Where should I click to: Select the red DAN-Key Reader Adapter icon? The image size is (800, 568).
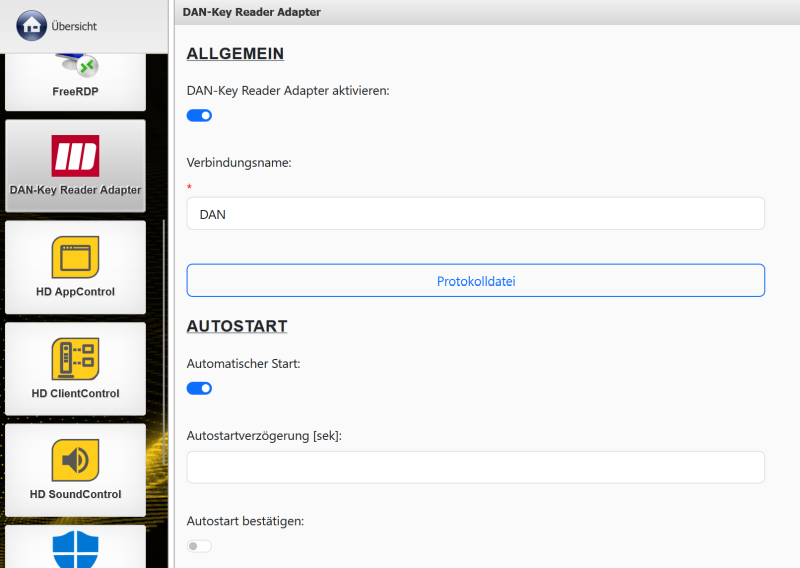point(75,156)
